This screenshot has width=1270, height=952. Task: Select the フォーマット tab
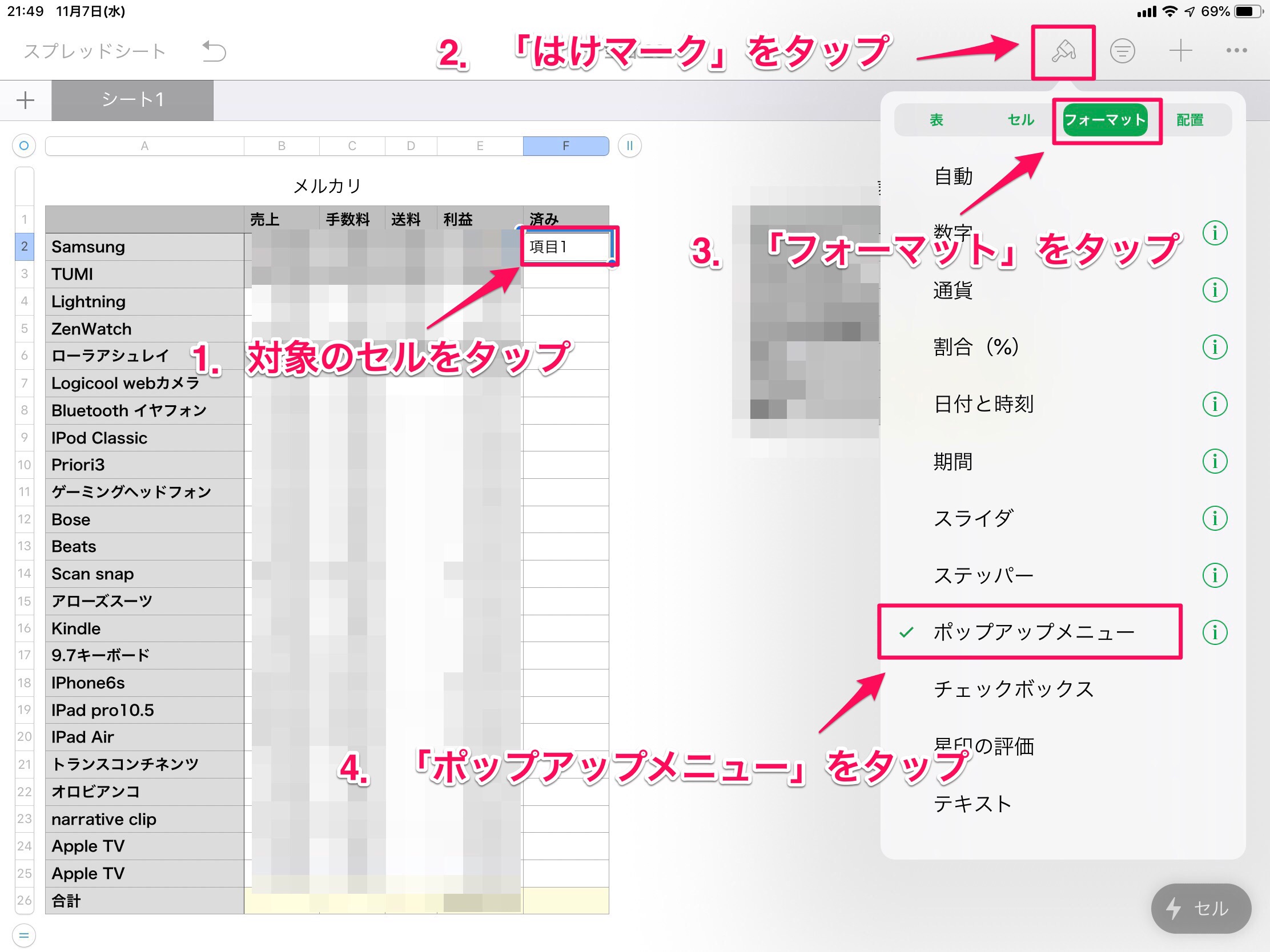1105,120
